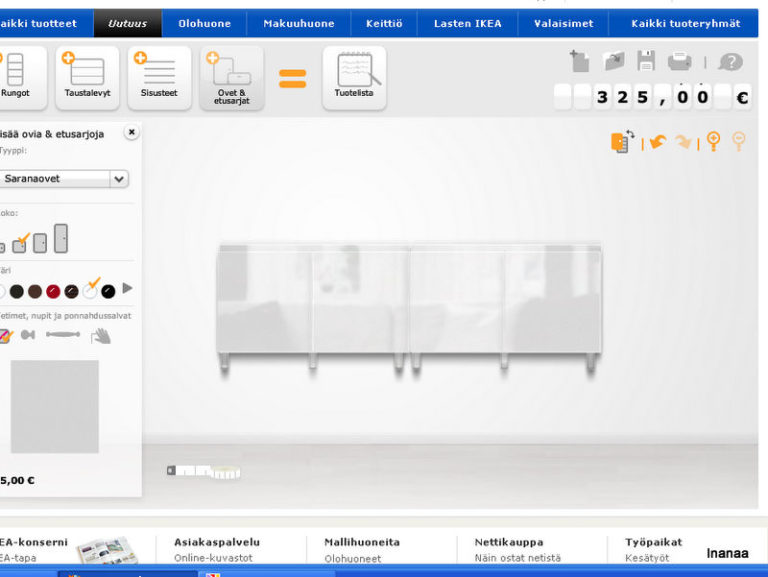Open the Uutuus tab

[127, 23]
